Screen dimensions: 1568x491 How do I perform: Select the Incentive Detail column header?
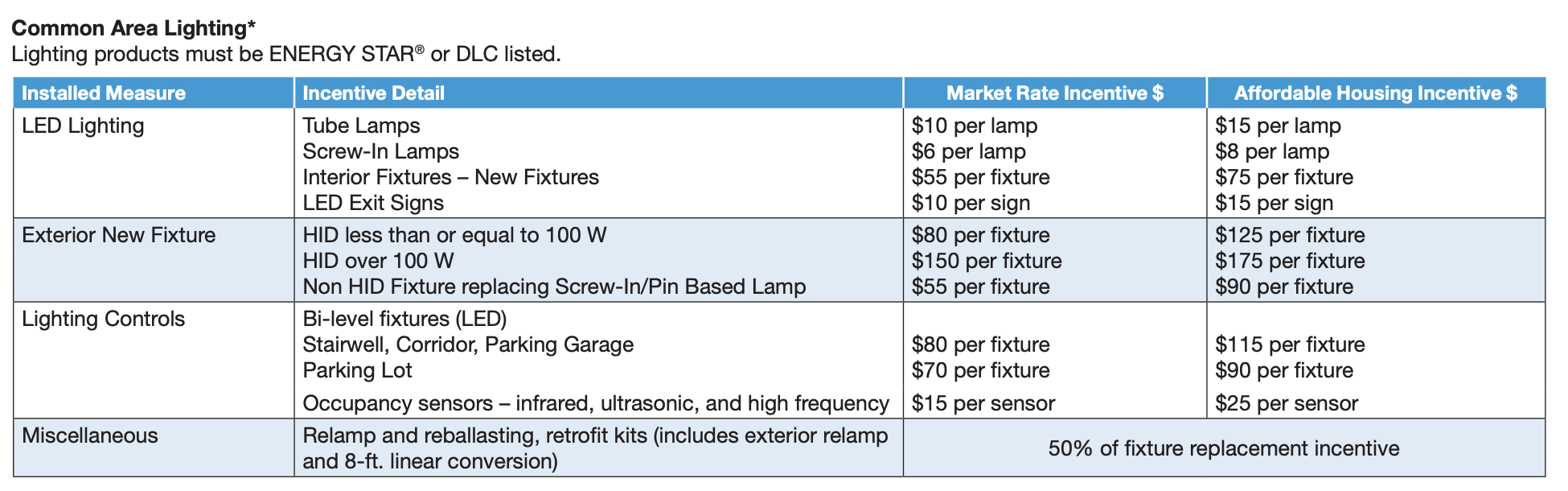pyautogui.click(x=373, y=93)
